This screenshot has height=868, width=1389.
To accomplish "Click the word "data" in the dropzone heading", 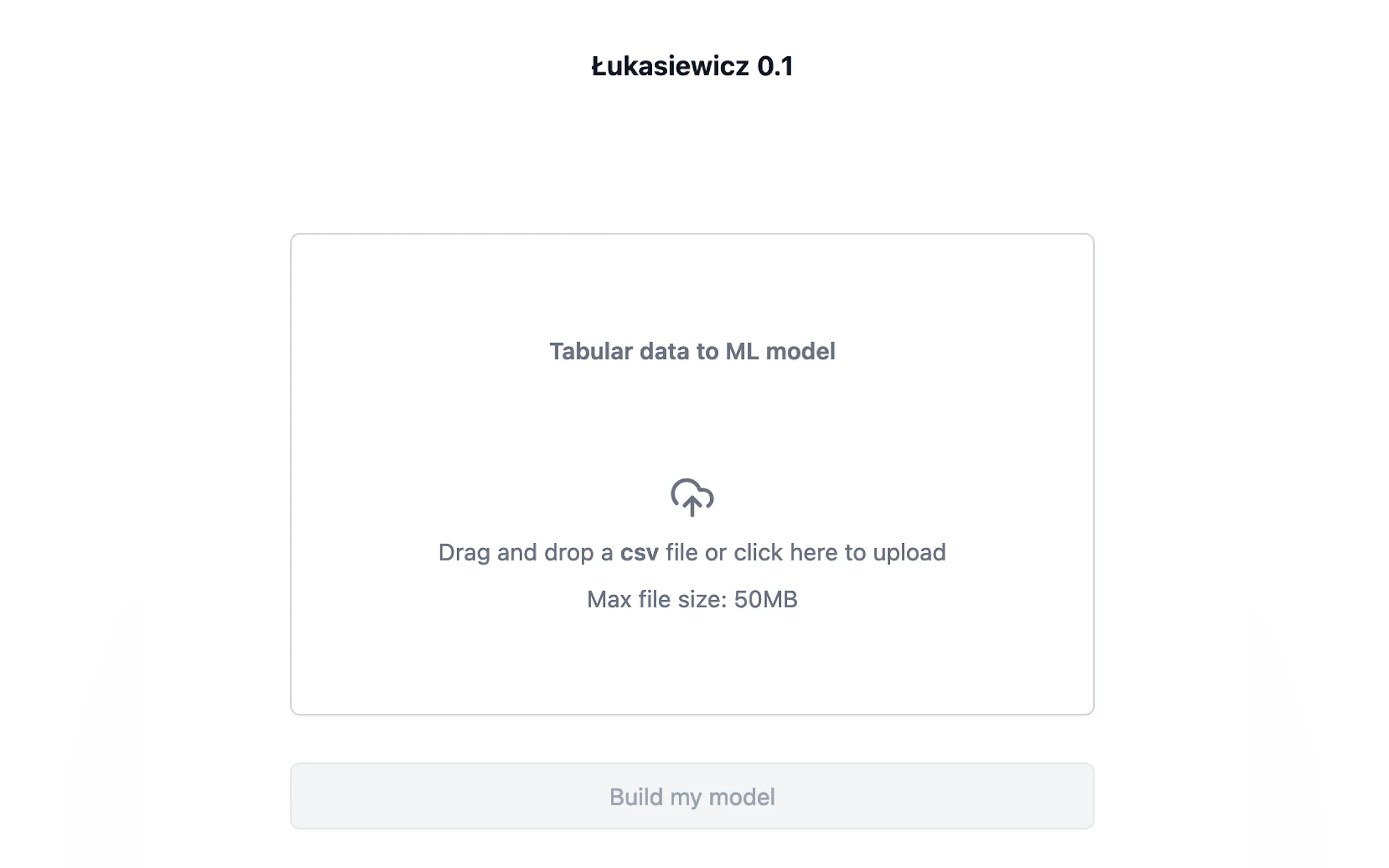I will point(664,351).
